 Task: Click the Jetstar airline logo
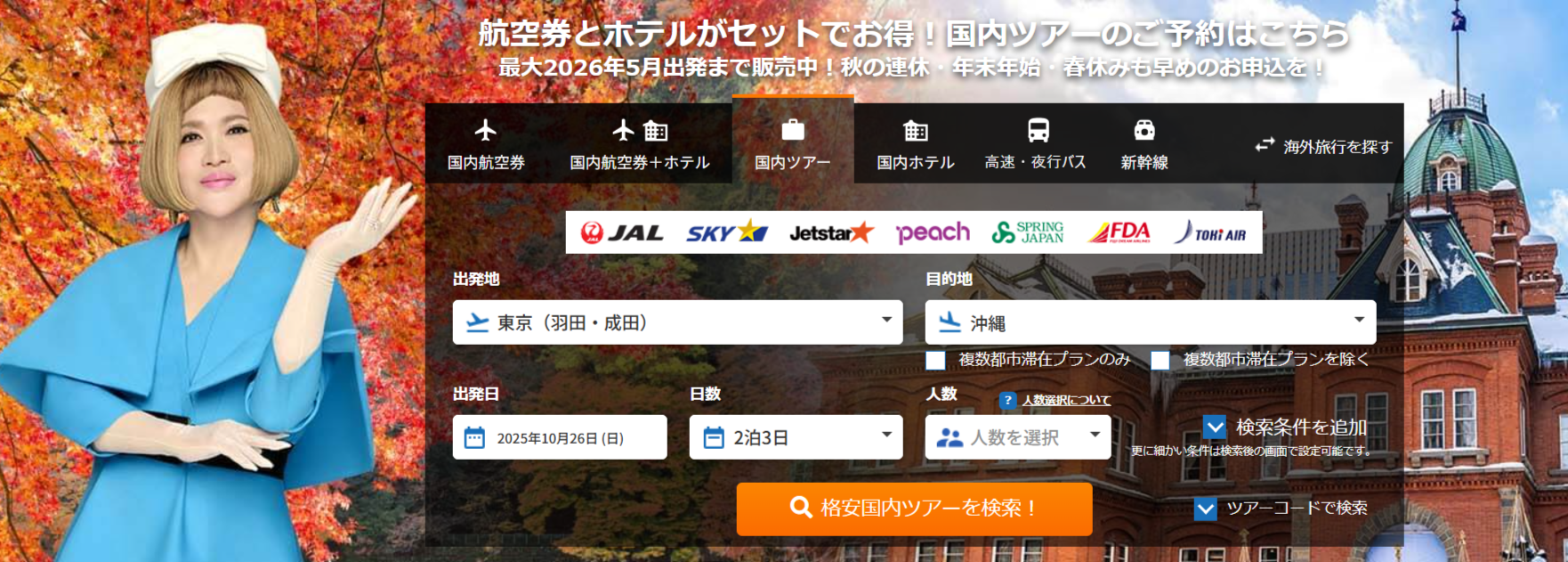click(831, 232)
